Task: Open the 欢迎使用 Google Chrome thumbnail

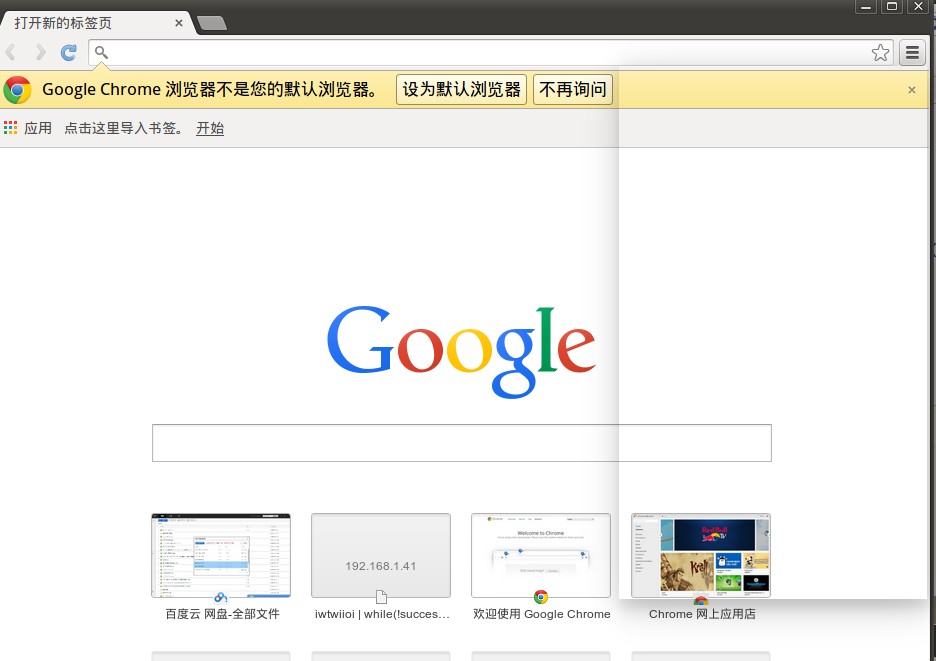Action: click(541, 555)
